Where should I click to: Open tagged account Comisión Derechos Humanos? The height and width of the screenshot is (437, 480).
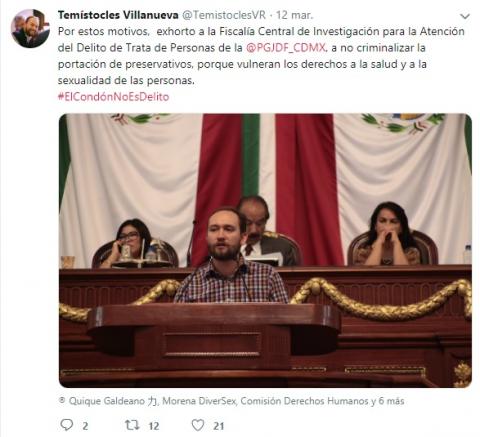point(304,401)
